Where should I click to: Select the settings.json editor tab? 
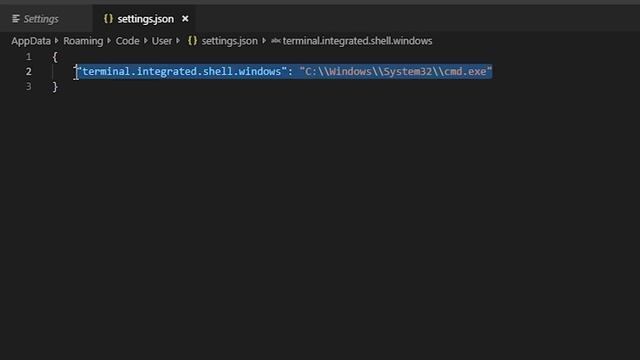click(x=144, y=19)
